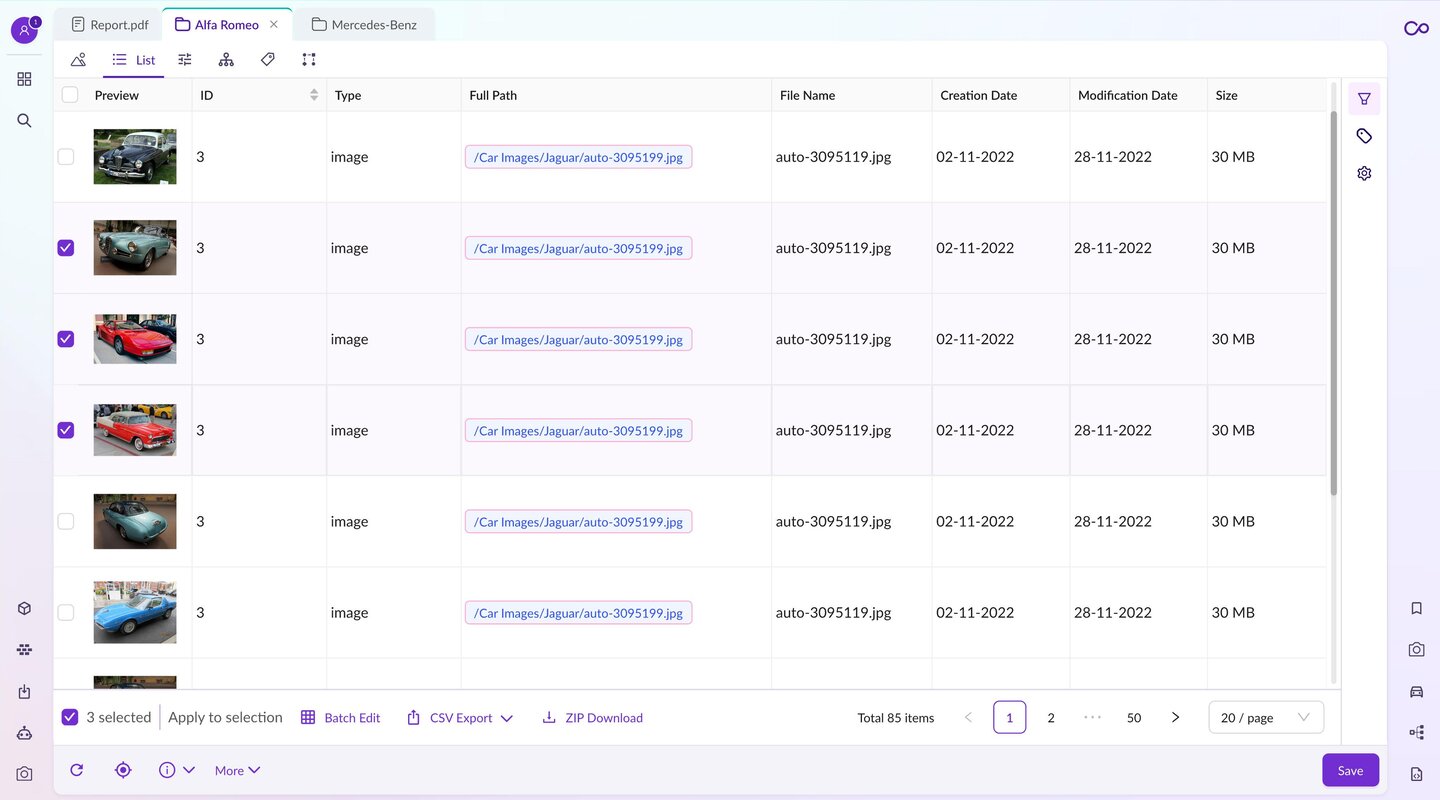
Task: Open the filter panel icon
Action: 1364,99
